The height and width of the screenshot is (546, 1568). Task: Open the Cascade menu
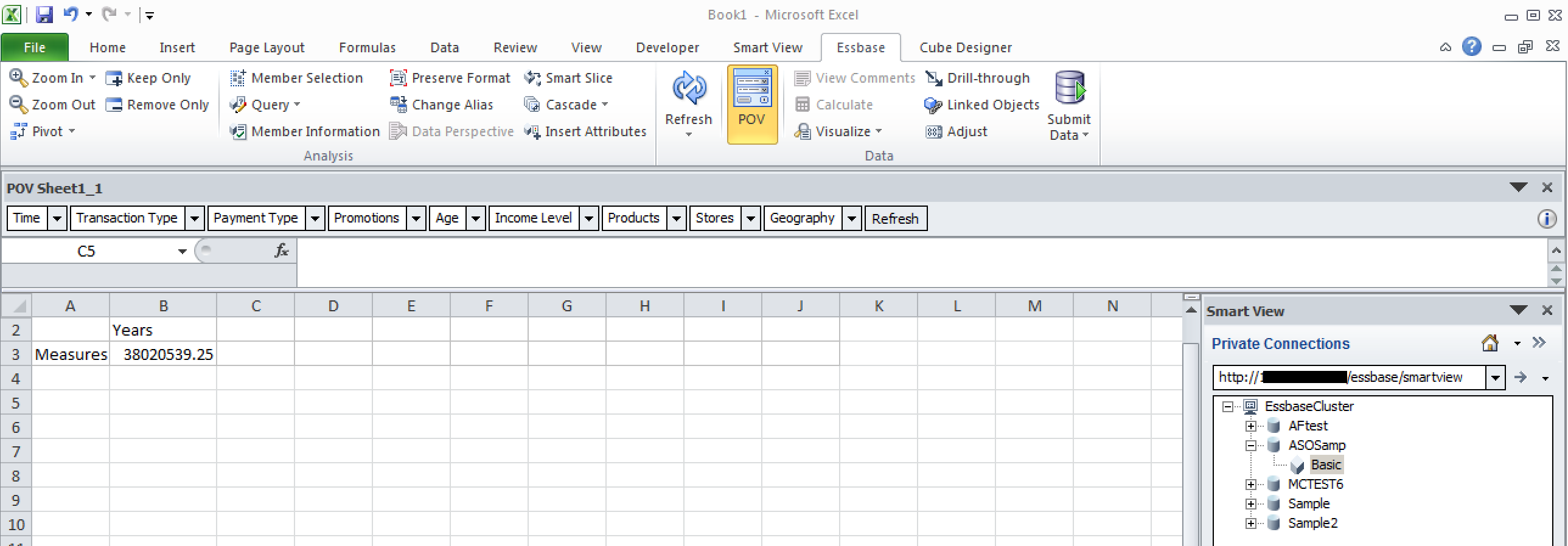566,105
